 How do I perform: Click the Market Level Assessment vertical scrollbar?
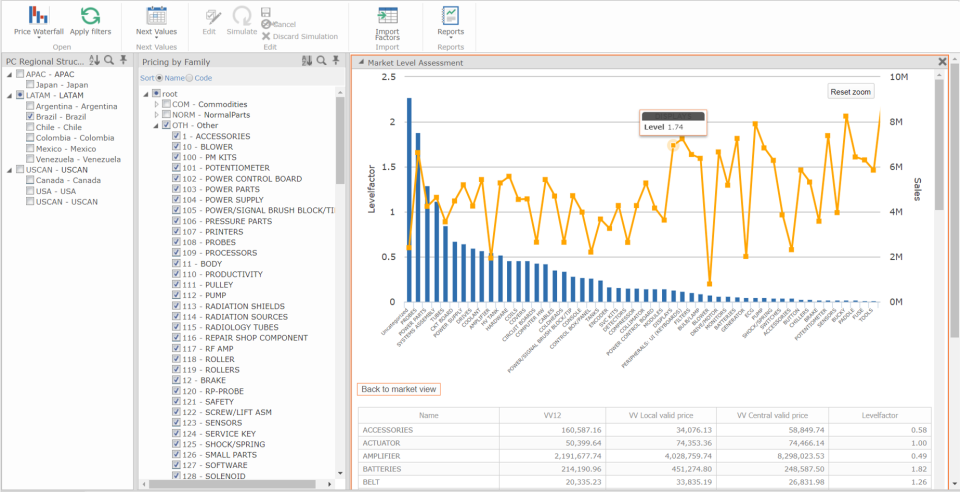pyautogui.click(x=939, y=144)
